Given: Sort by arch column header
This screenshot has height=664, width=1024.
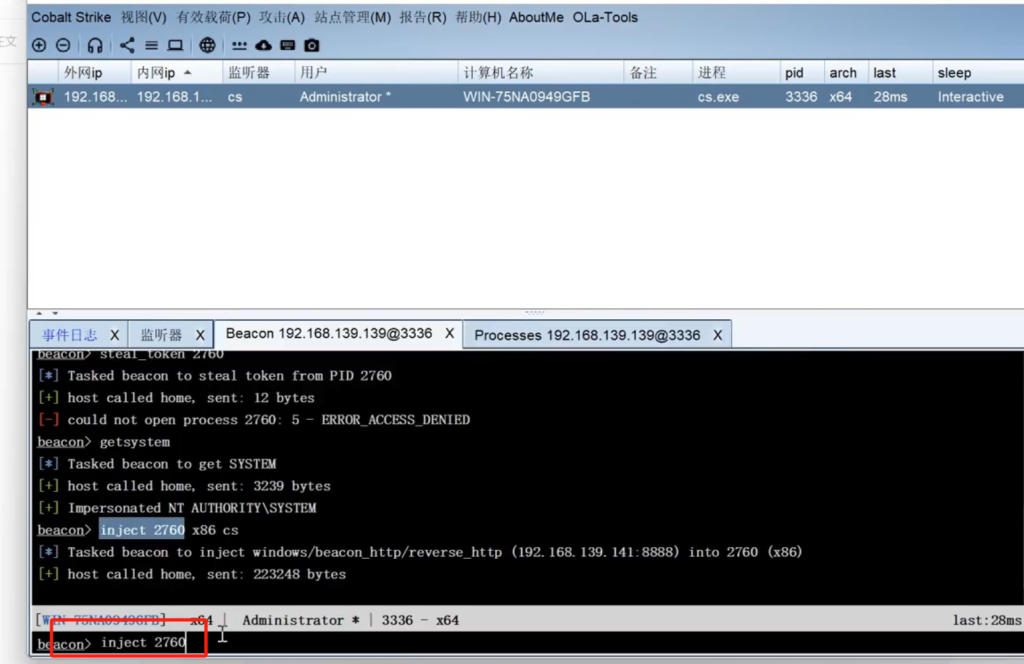Looking at the screenshot, I should (846, 72).
